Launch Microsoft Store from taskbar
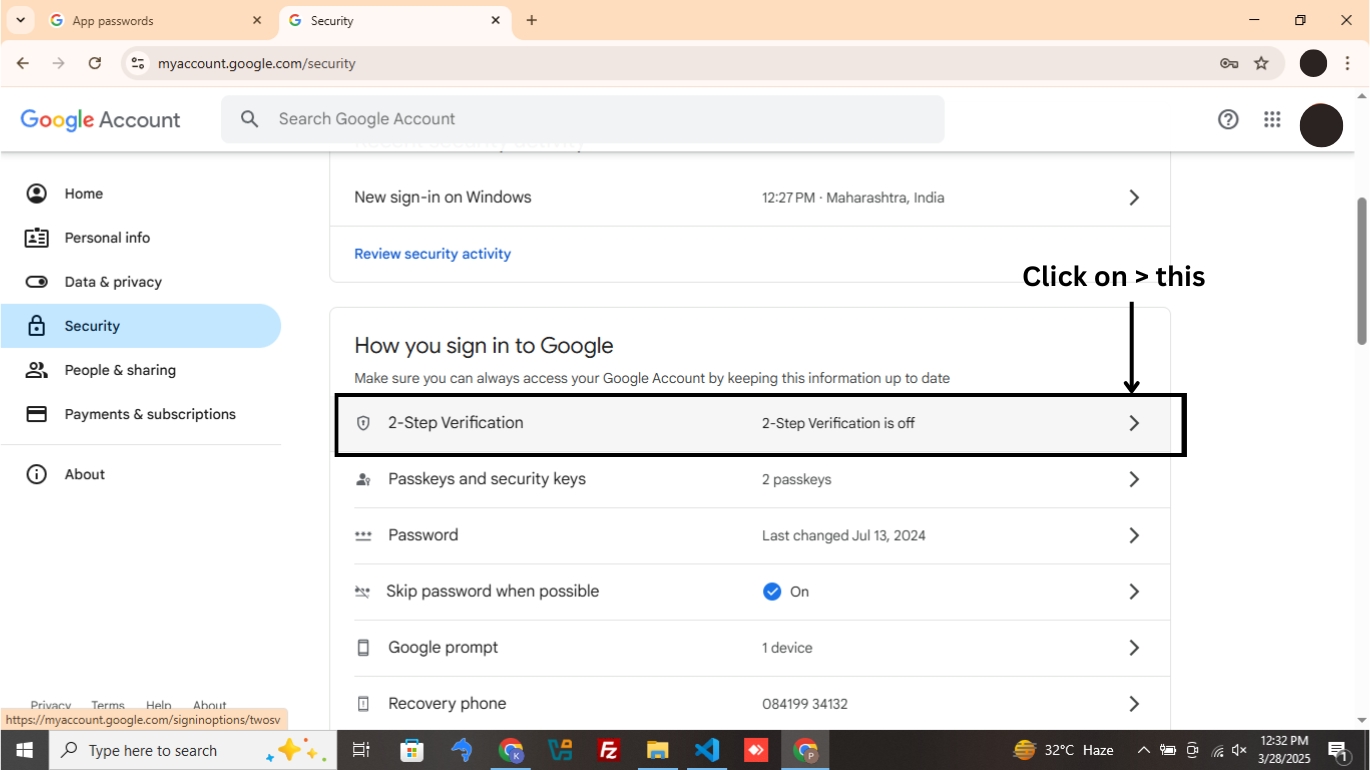This screenshot has width=1370, height=770. pos(411,750)
